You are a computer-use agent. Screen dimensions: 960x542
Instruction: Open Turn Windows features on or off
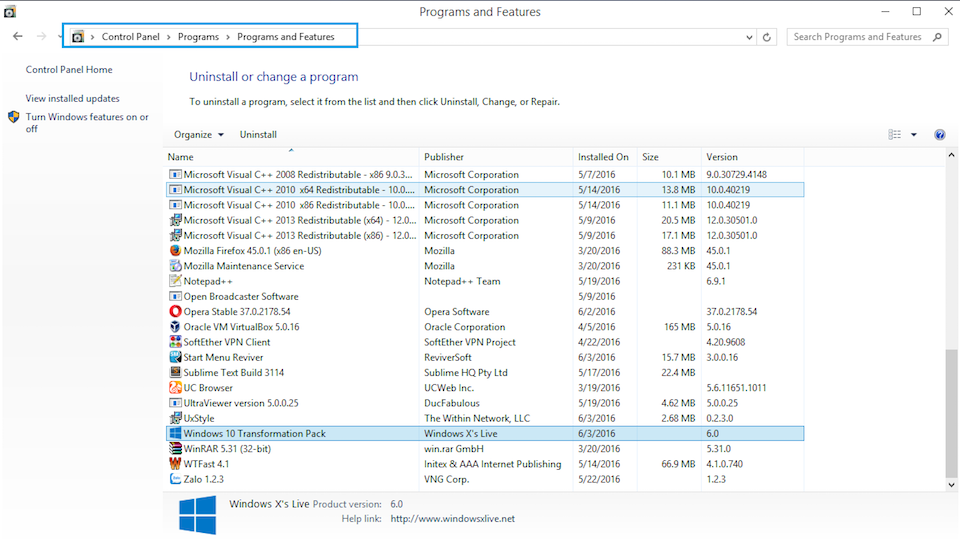[x=87, y=123]
